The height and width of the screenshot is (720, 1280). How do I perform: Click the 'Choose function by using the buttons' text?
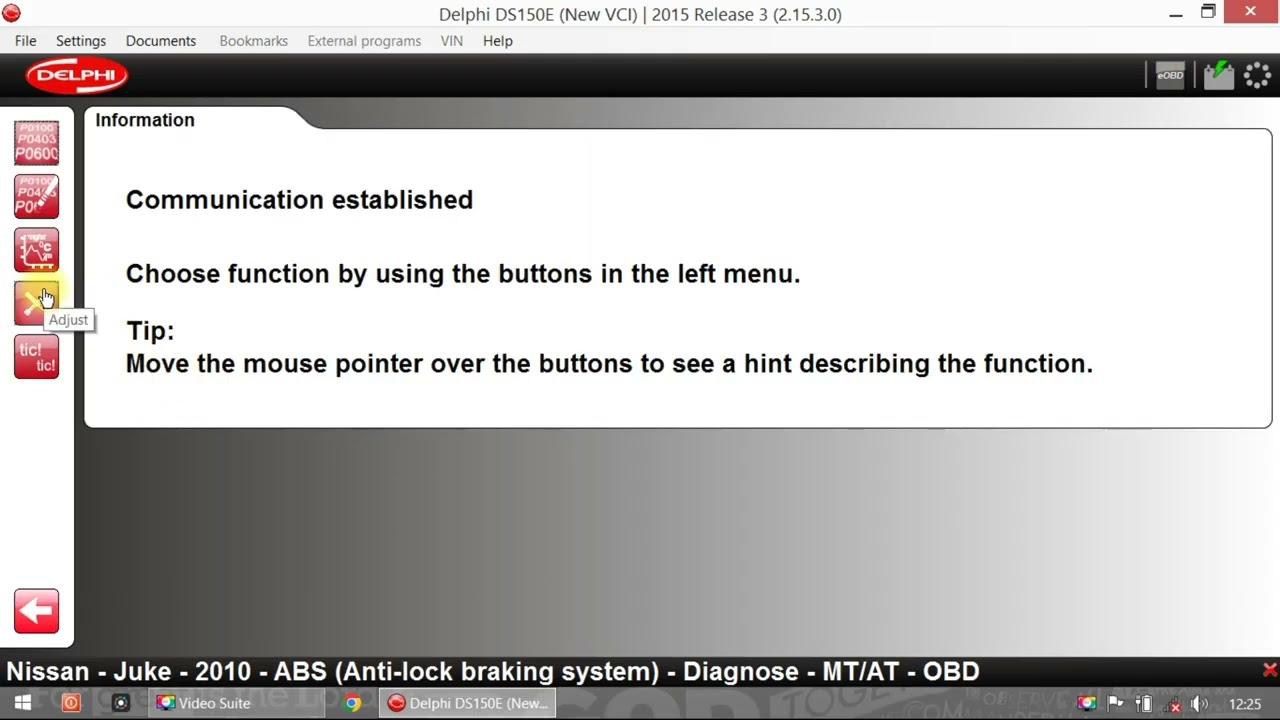pos(463,273)
